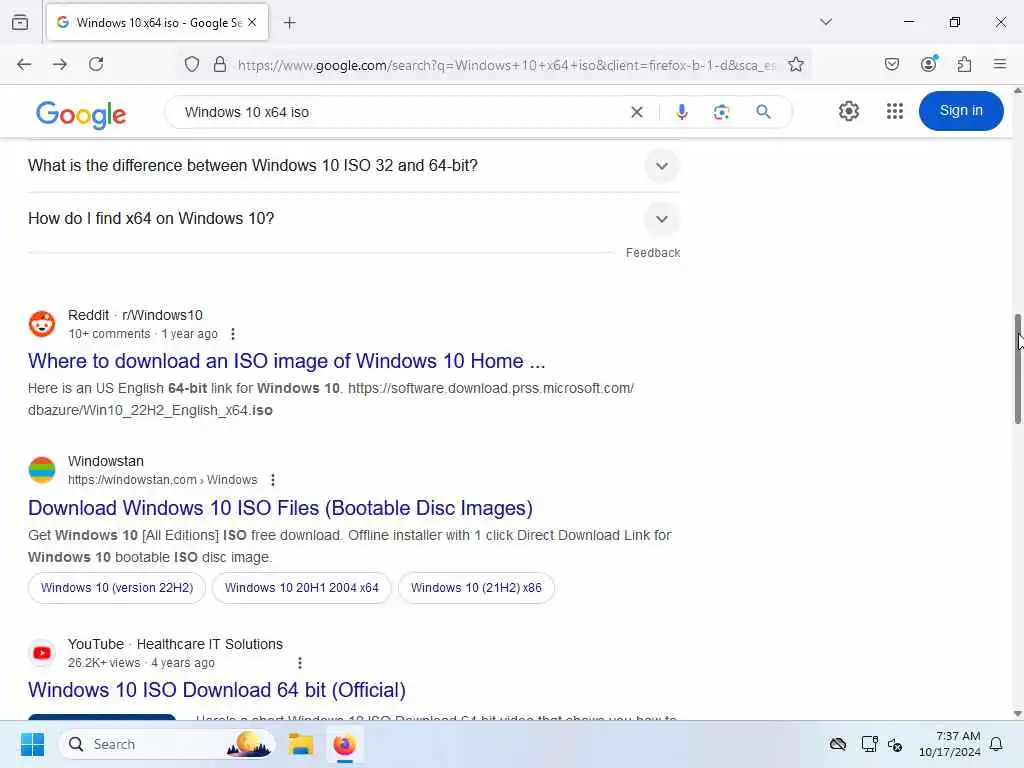This screenshot has width=1024, height=768.
Task: Click the URL address bar
Action: pos(506,65)
